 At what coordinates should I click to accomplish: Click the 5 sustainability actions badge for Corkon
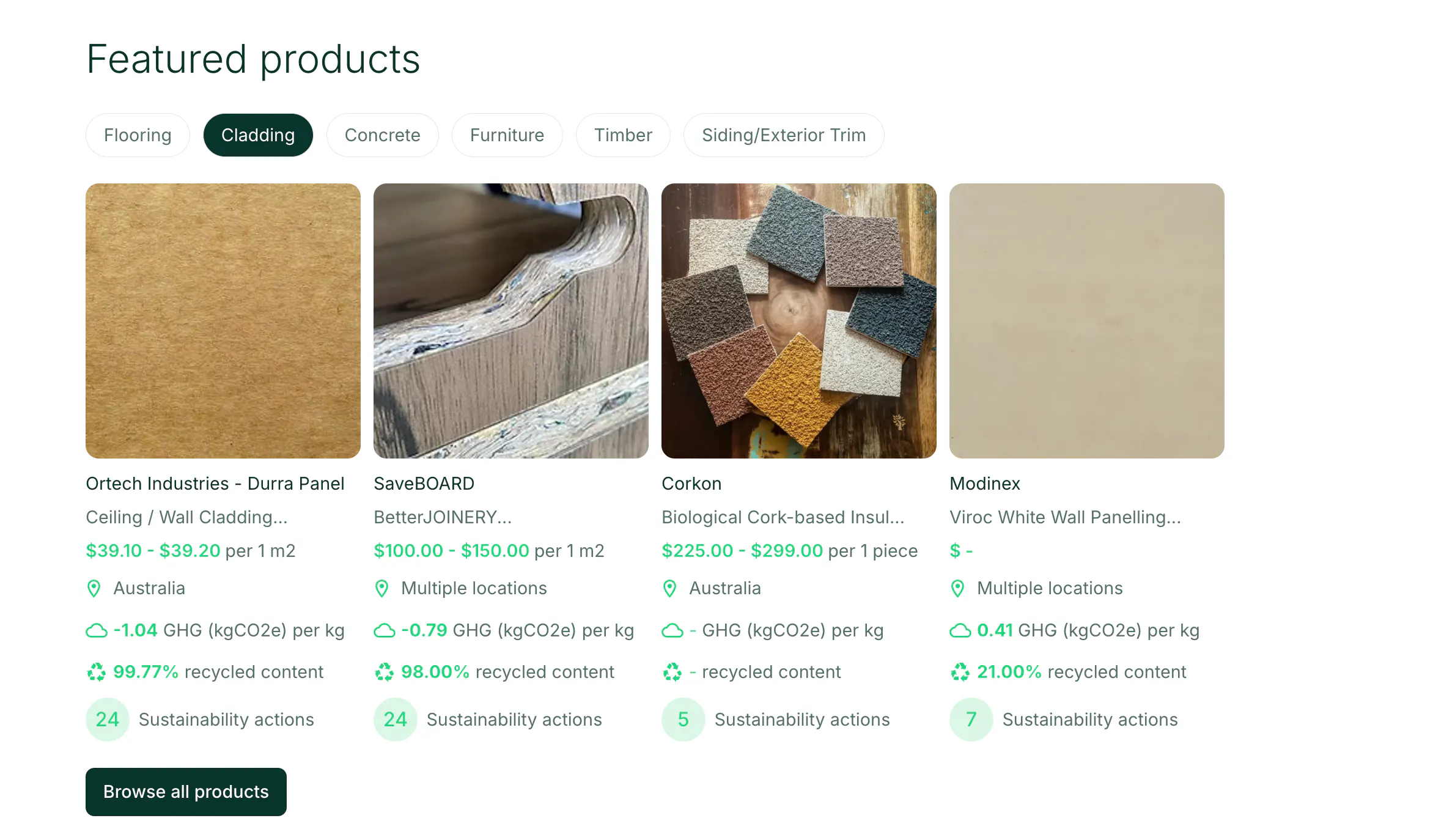click(683, 720)
